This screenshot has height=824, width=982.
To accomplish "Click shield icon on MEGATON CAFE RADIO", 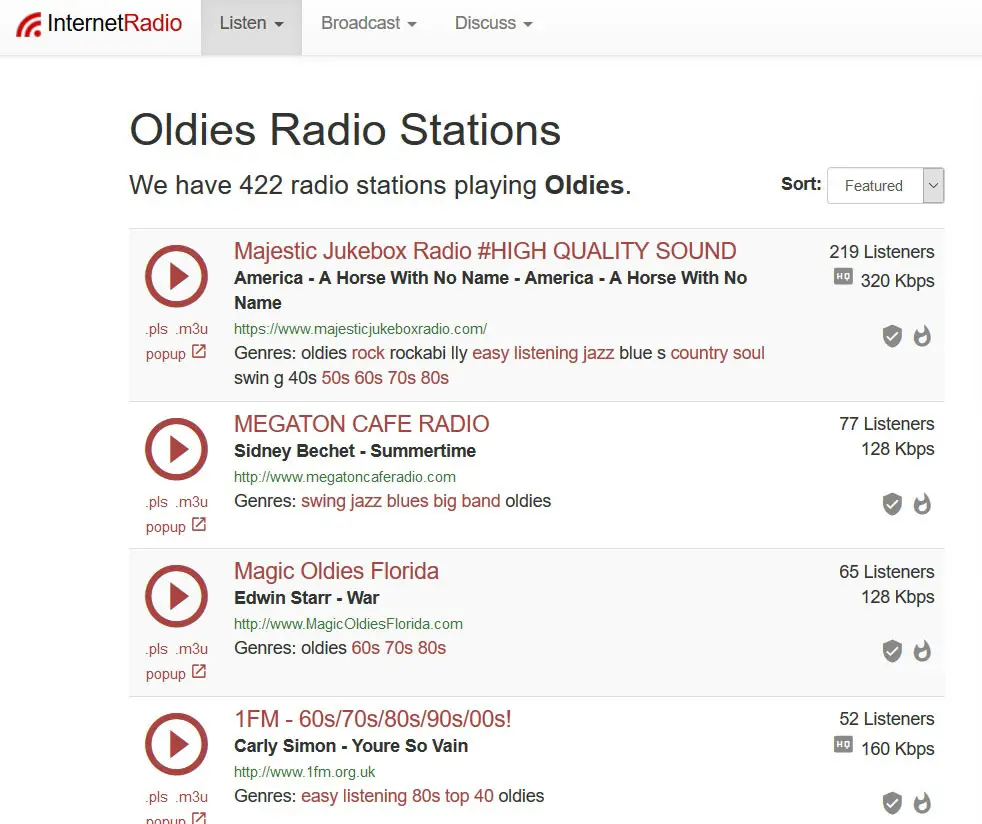I will [x=892, y=503].
